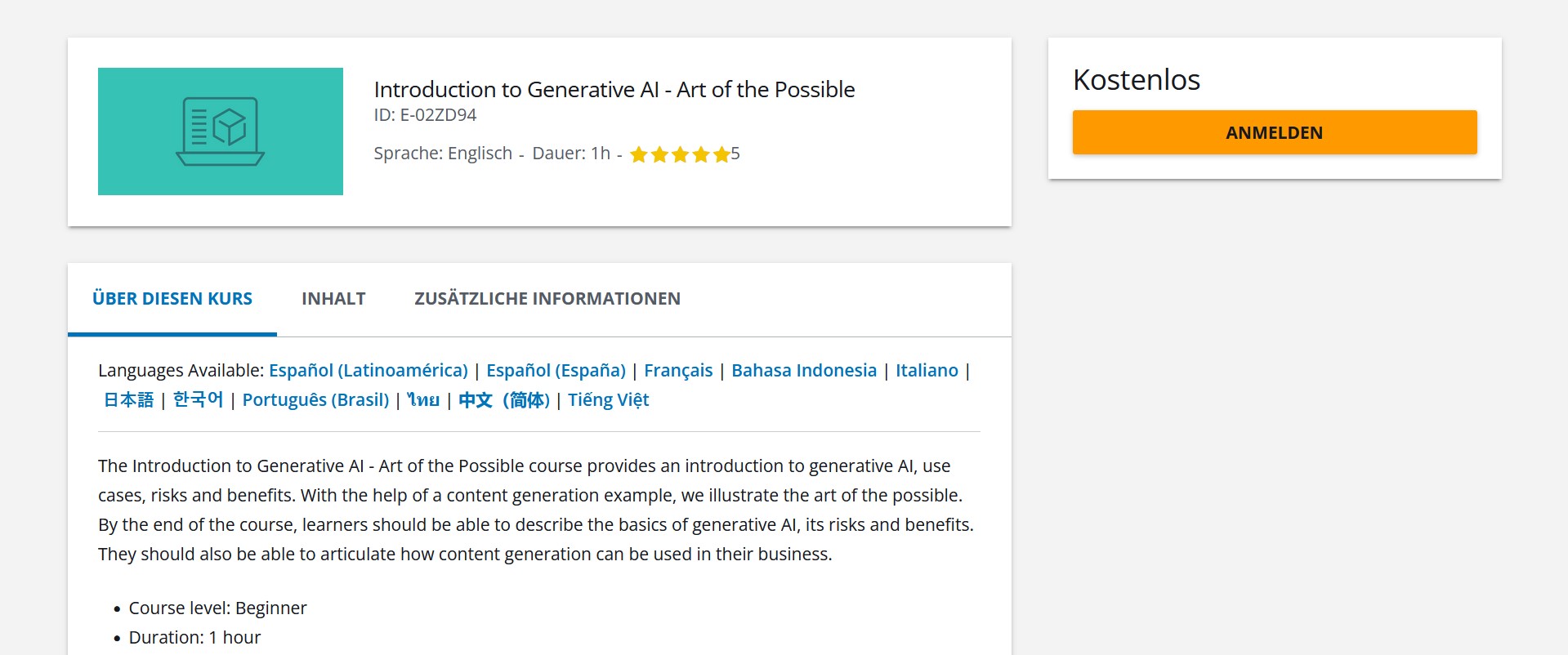The height and width of the screenshot is (655, 1568).
Task: Open the ZUSÄTZLICHE INFORMATIONEN tab
Action: [x=547, y=298]
